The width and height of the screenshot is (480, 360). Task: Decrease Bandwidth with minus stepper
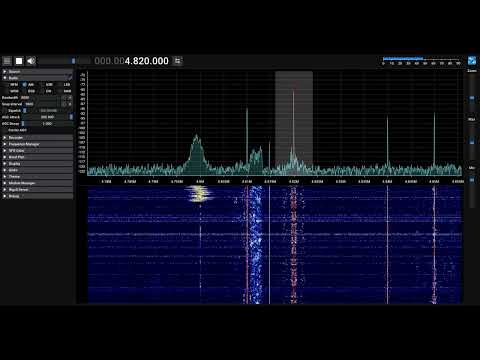(65, 98)
